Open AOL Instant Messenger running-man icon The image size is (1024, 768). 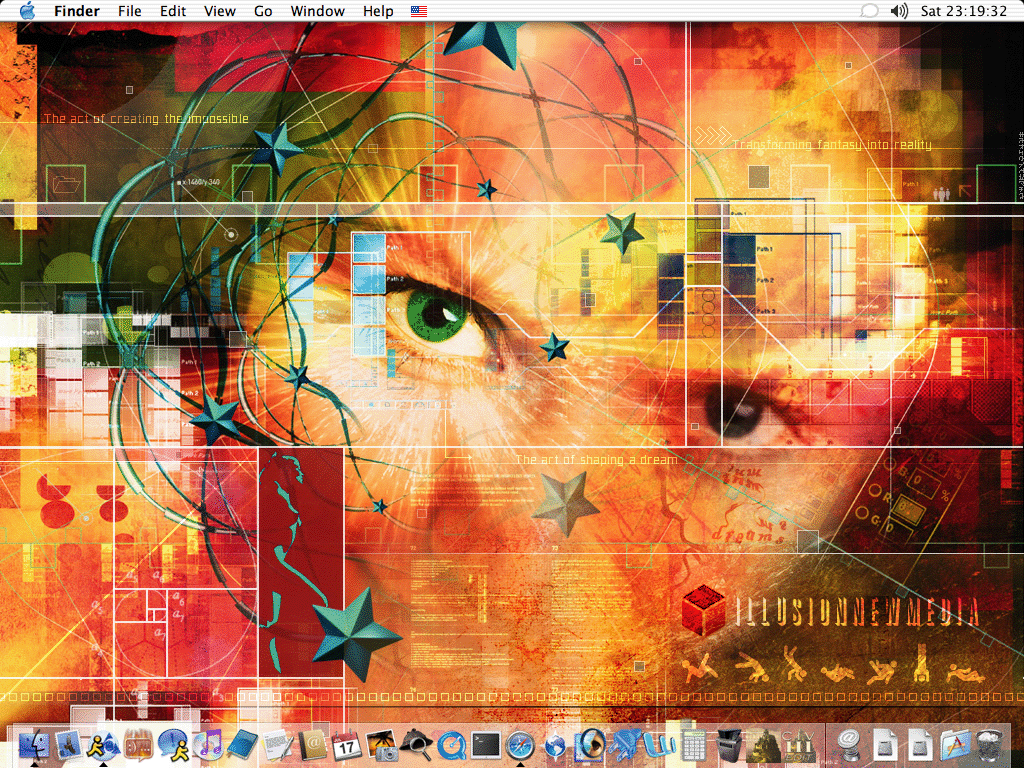point(103,745)
